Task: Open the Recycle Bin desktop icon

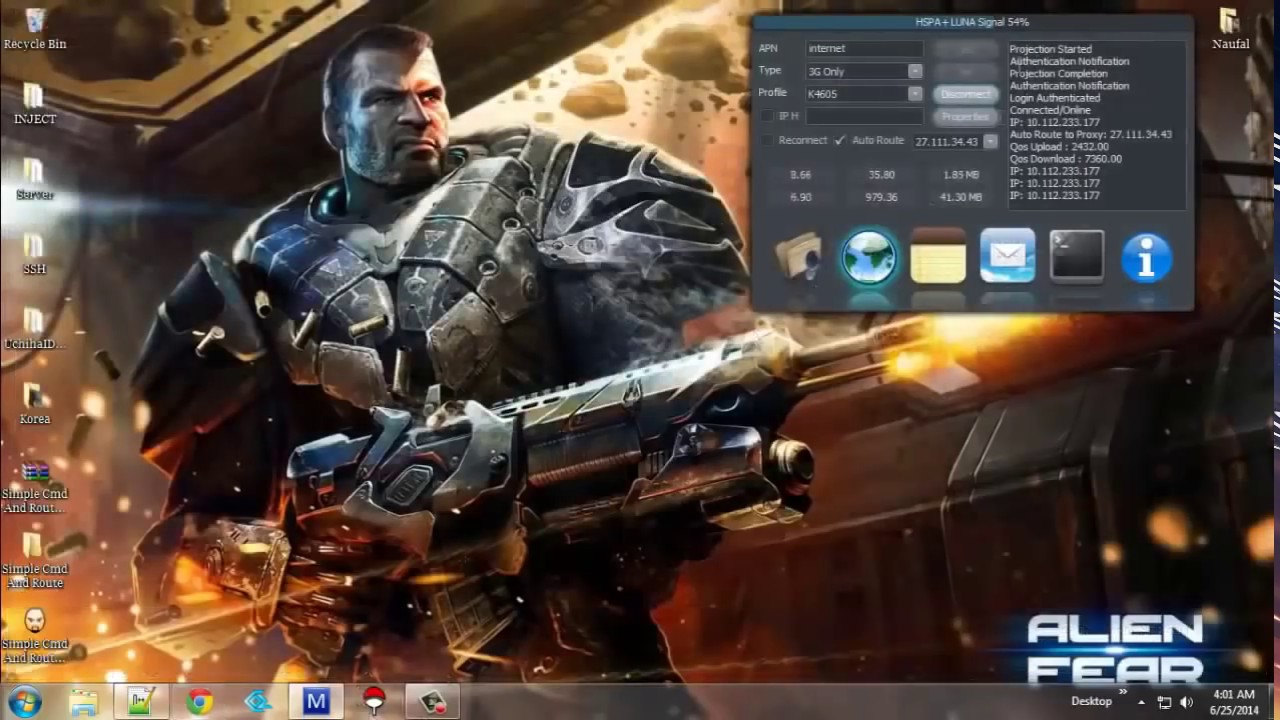Action: pyautogui.click(x=35, y=29)
